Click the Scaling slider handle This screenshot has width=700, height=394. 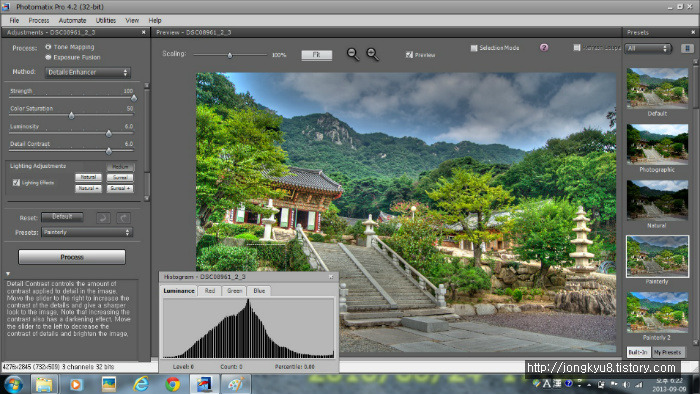click(230, 55)
